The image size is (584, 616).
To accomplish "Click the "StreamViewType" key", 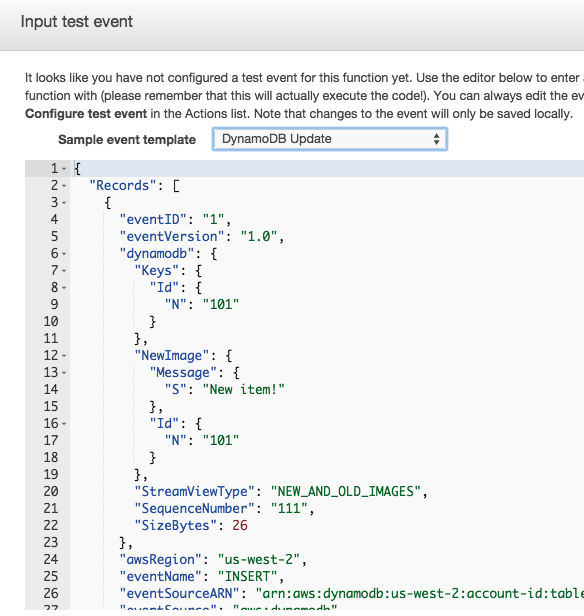I will [x=194, y=491].
